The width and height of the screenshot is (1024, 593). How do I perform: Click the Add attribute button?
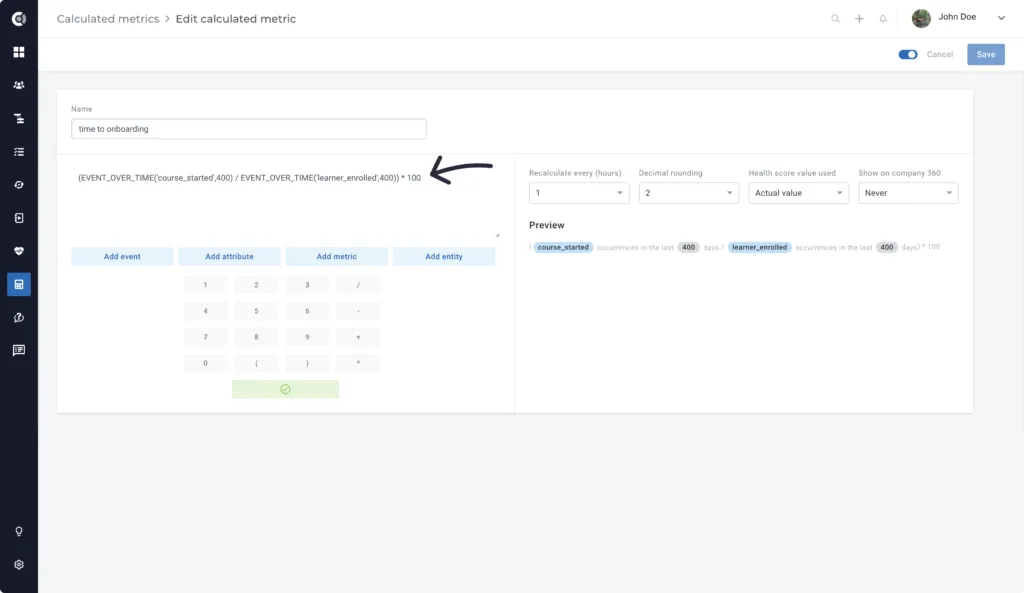click(229, 257)
